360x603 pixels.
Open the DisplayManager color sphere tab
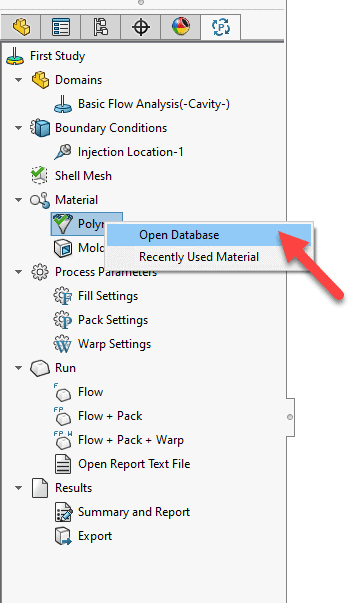coord(181,27)
